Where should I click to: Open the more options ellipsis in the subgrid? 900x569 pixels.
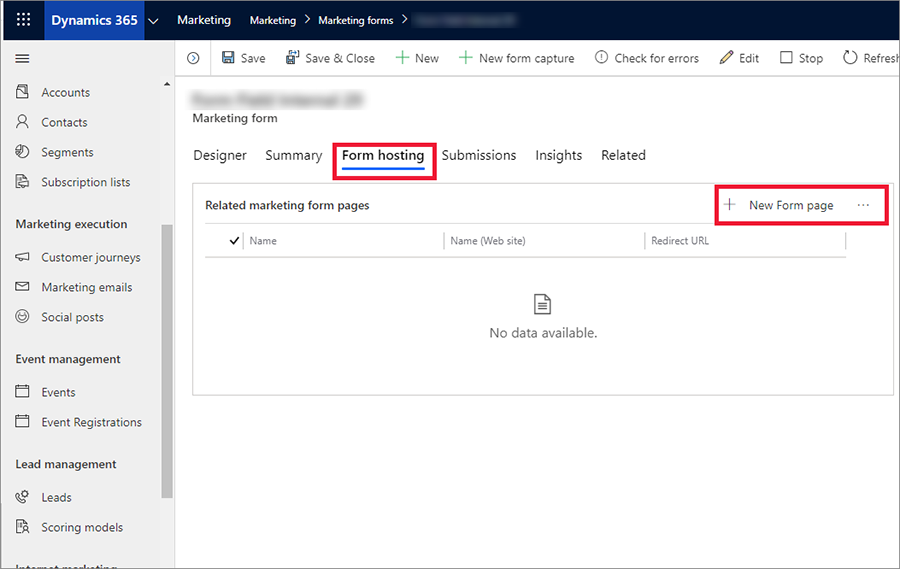[x=863, y=205]
